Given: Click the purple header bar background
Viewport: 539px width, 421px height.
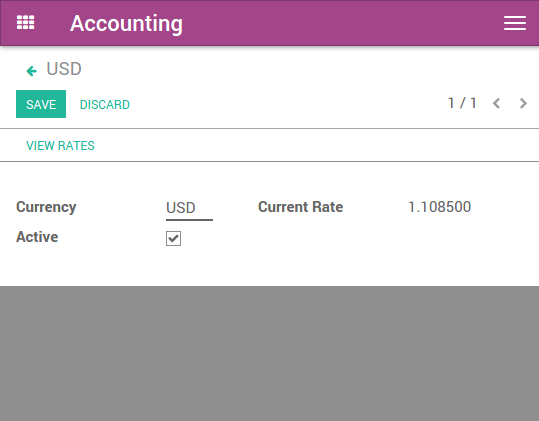Looking at the screenshot, I should tap(344, 23).
